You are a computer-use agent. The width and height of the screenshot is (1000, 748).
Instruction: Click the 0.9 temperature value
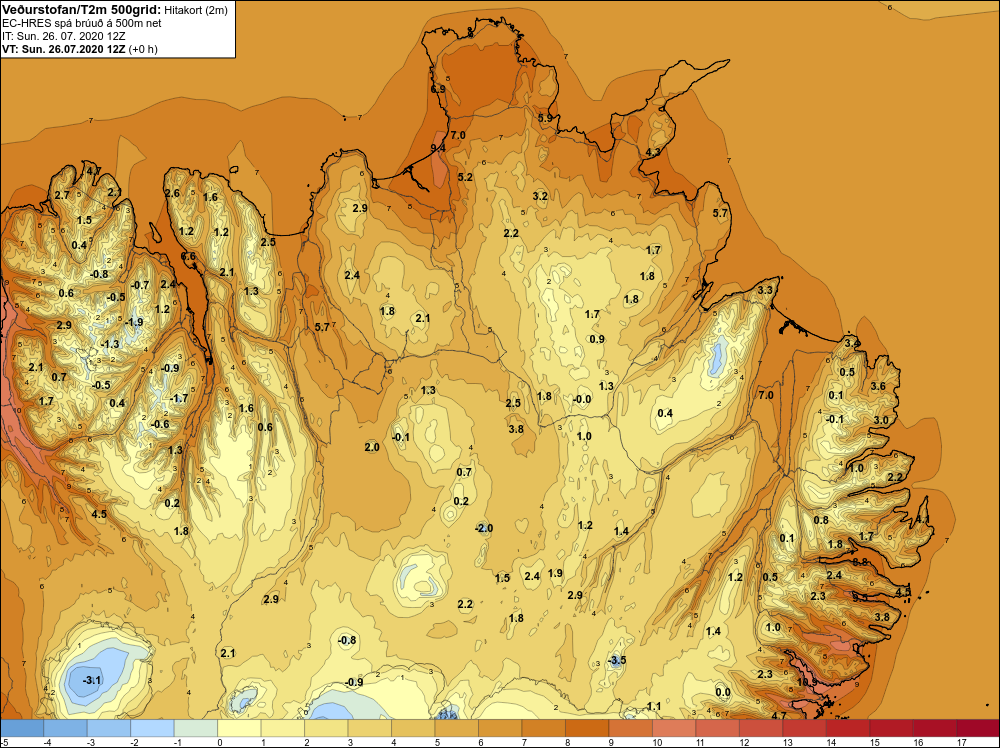click(597, 339)
